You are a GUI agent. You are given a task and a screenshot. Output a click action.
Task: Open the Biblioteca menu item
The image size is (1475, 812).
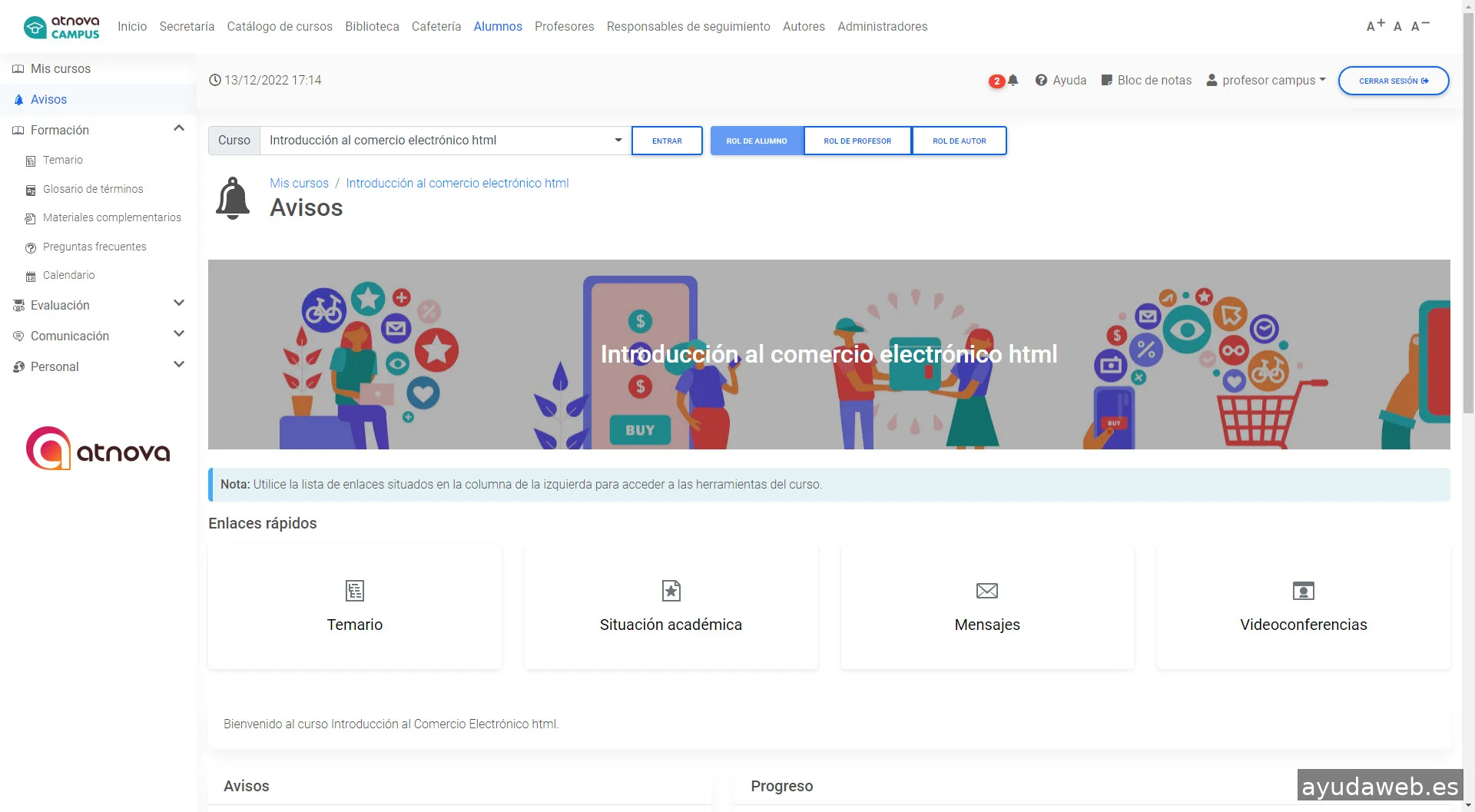pos(372,27)
